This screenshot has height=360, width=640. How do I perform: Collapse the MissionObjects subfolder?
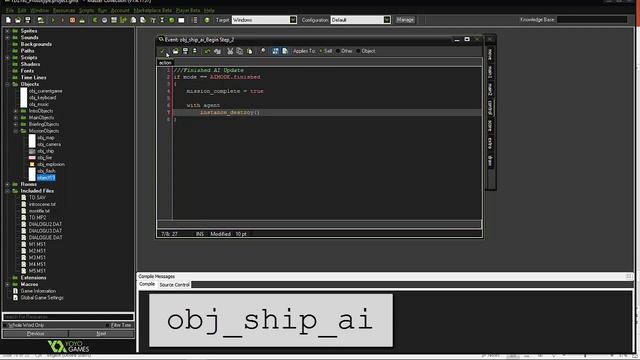pos(16,131)
